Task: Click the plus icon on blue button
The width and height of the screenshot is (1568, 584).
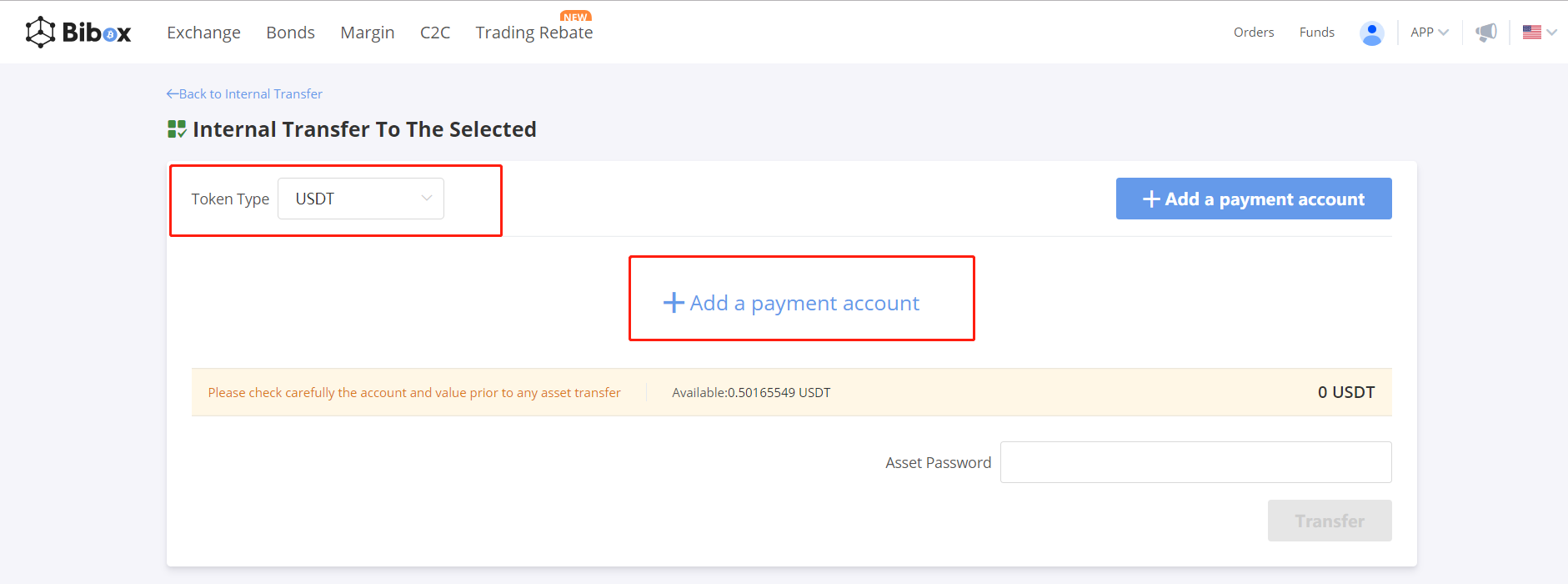Action: coord(1151,199)
